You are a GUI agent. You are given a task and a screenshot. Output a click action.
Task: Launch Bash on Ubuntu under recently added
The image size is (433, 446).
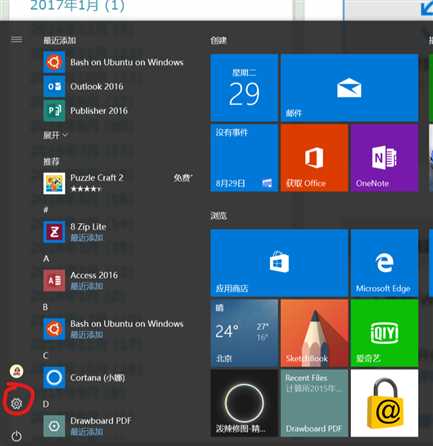(113, 62)
